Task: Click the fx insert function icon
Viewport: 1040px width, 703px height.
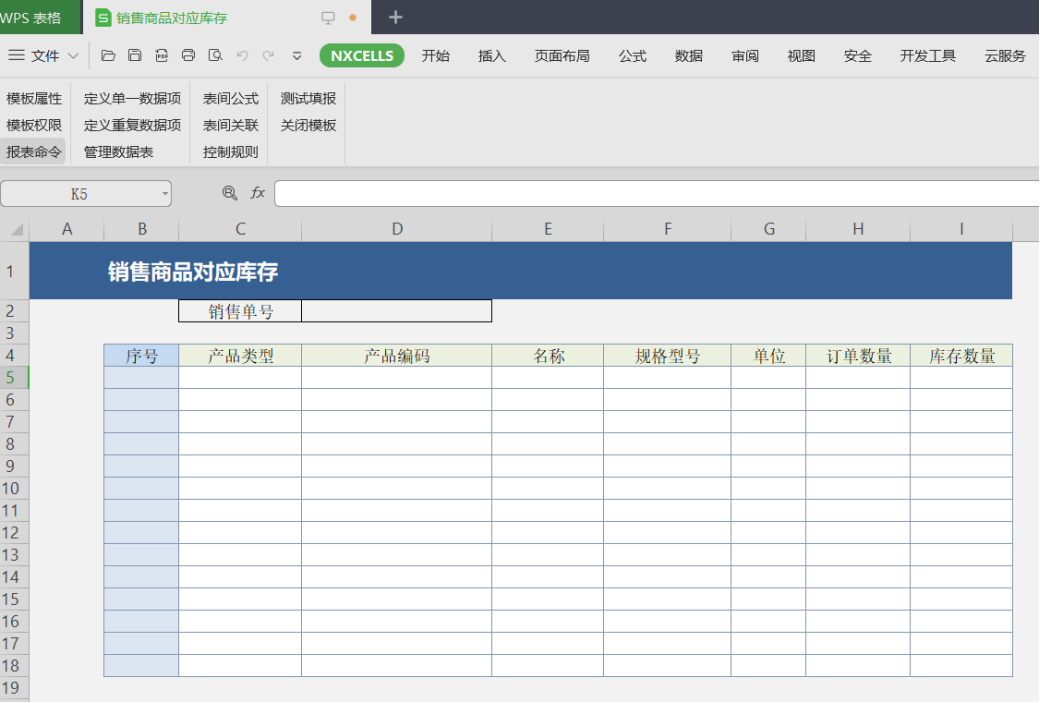Action: coord(258,193)
